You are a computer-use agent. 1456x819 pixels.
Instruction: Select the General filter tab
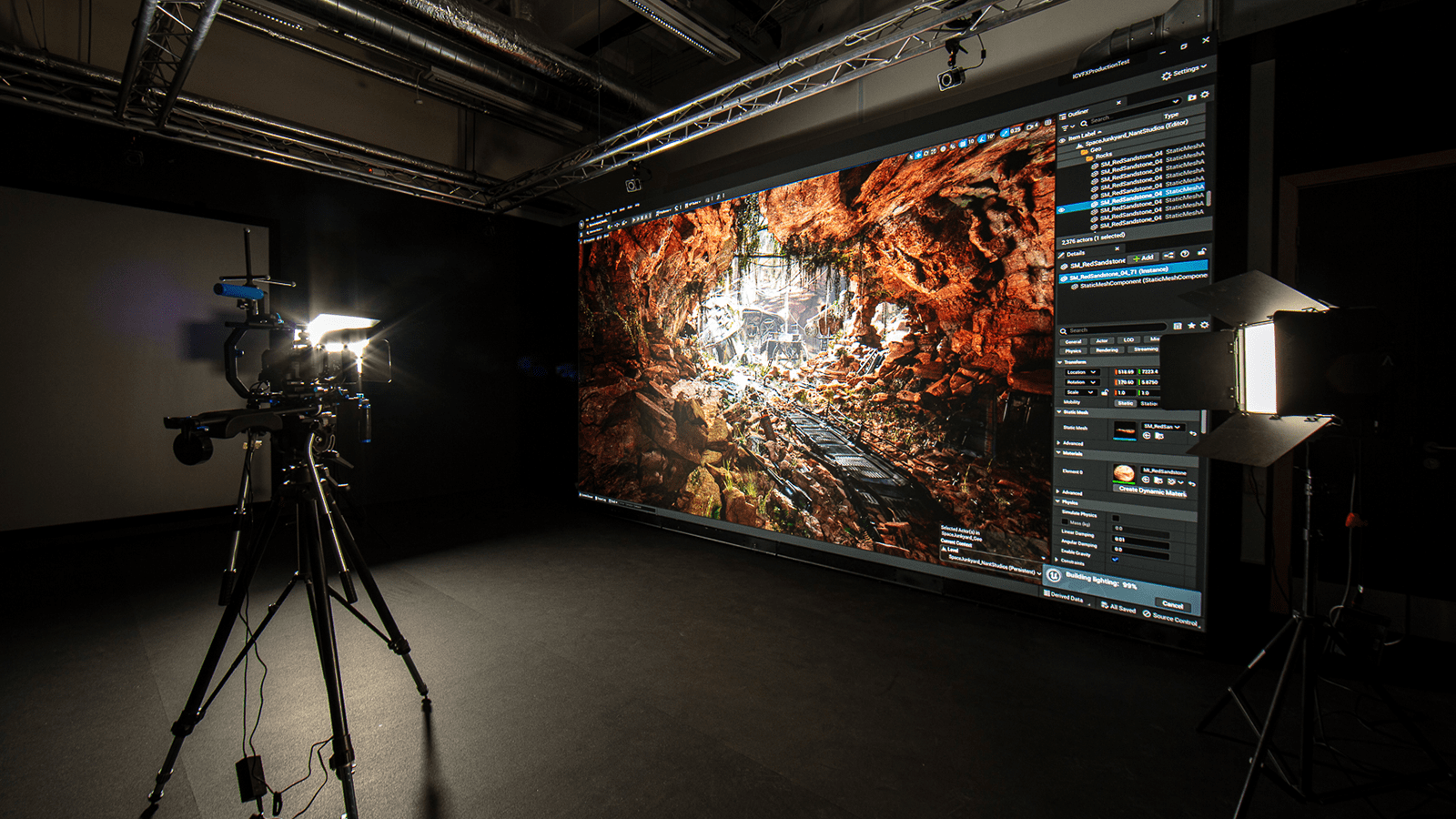coord(1073,341)
